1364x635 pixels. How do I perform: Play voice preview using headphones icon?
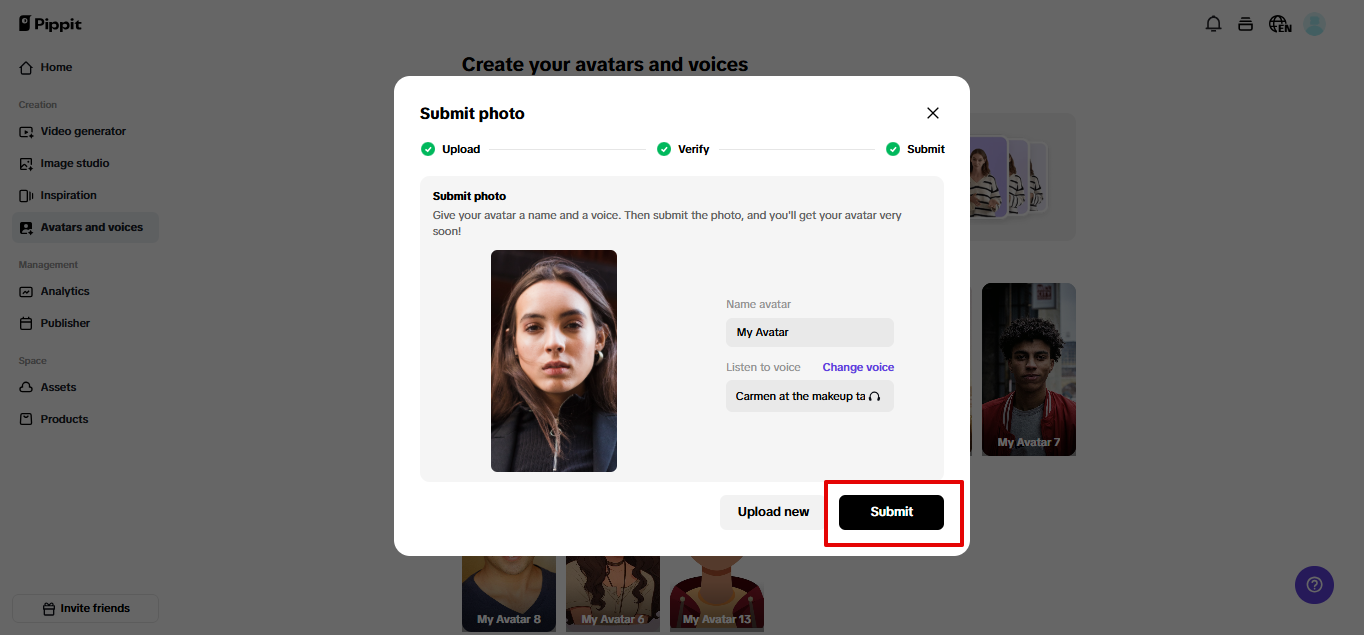[x=875, y=396]
